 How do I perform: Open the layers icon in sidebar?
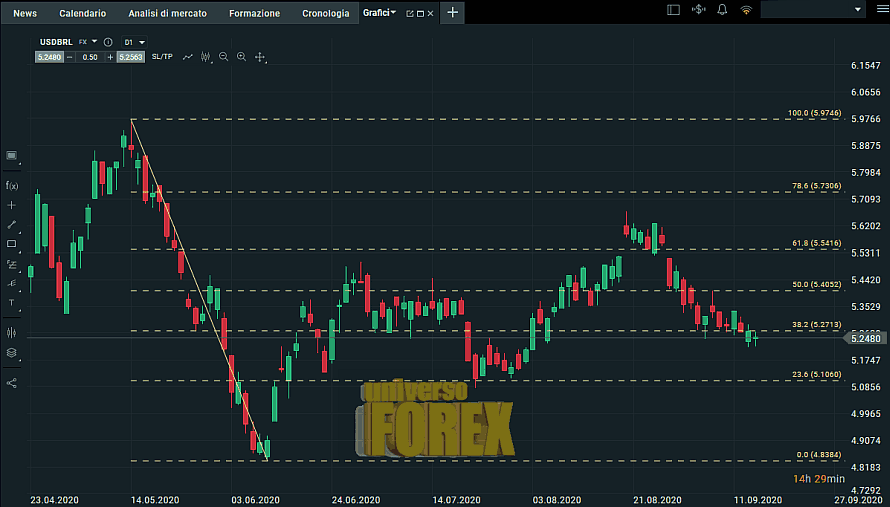[x=12, y=353]
